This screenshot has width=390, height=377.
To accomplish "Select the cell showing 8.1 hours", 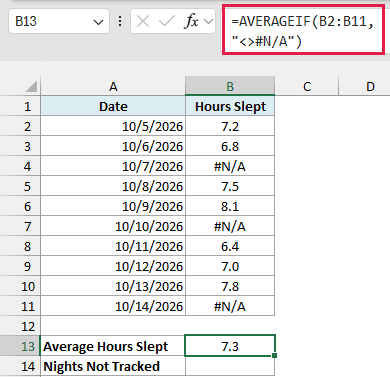I will pyautogui.click(x=230, y=206).
